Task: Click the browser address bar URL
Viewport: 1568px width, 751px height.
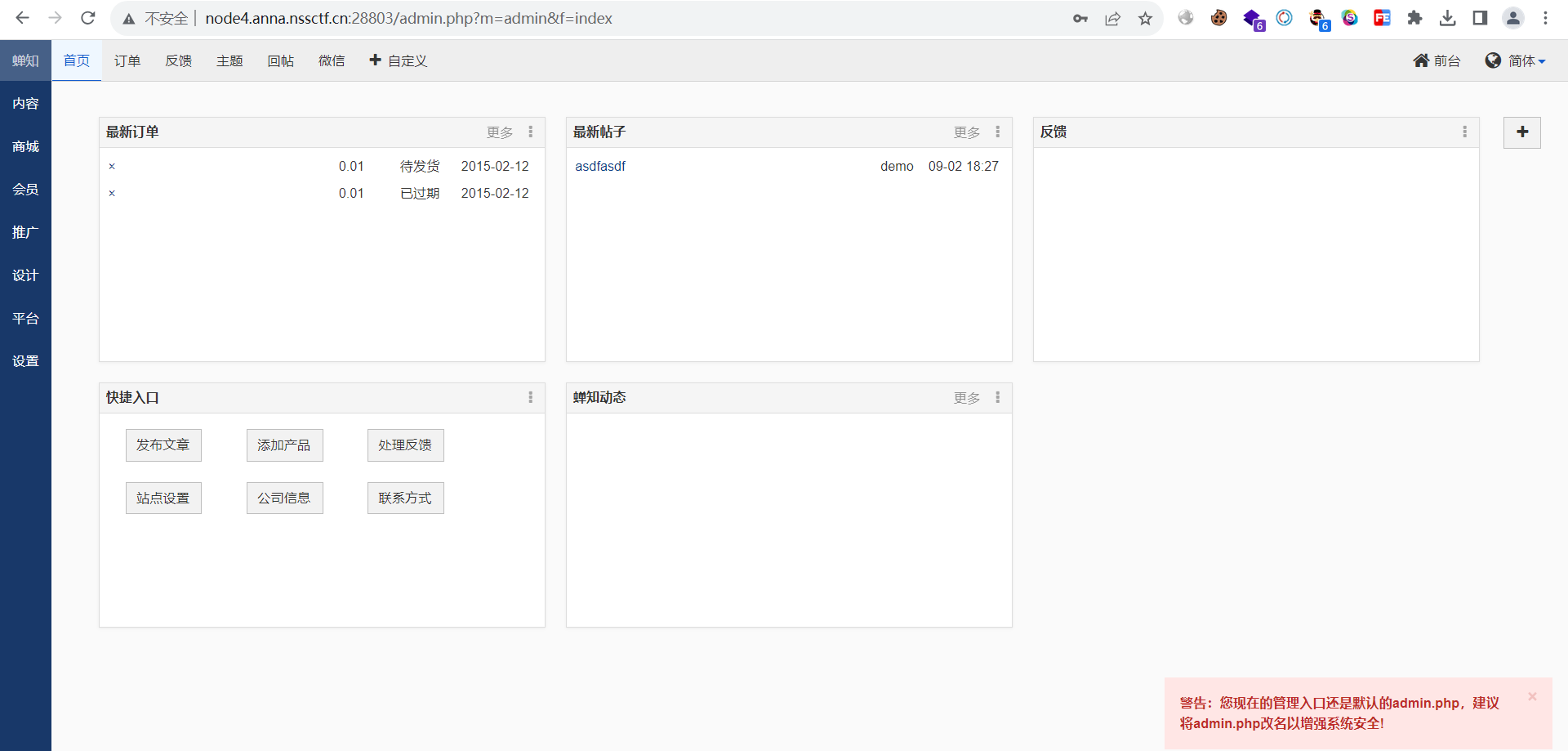Action: [x=408, y=18]
